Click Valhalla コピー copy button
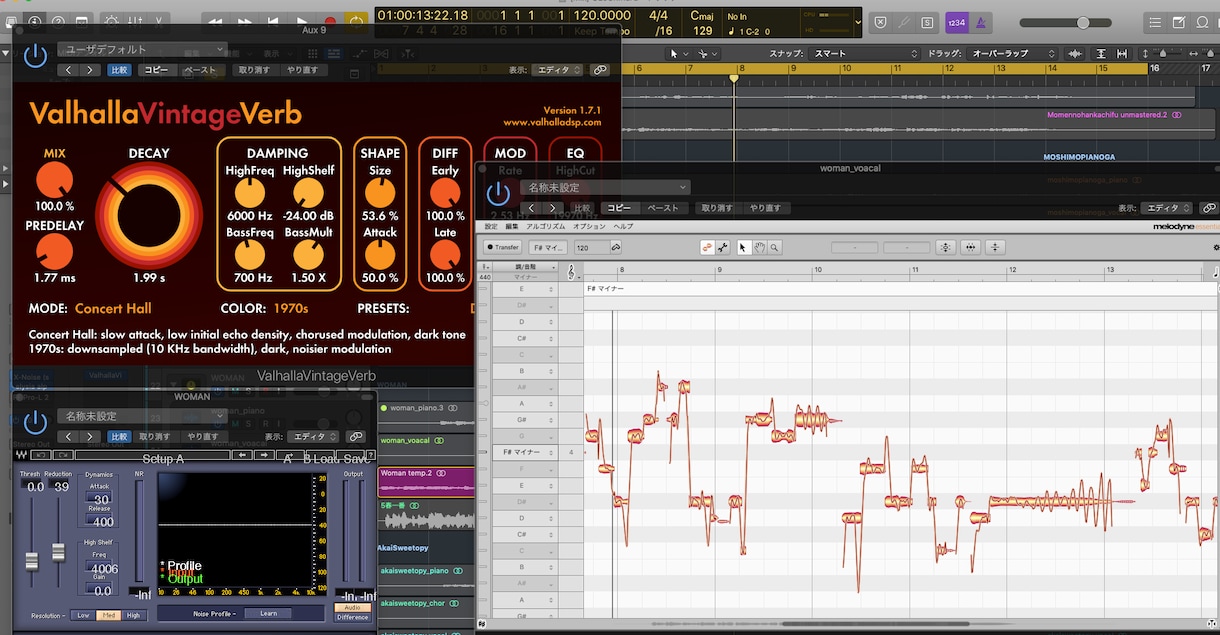This screenshot has width=1220, height=635. 155,70
